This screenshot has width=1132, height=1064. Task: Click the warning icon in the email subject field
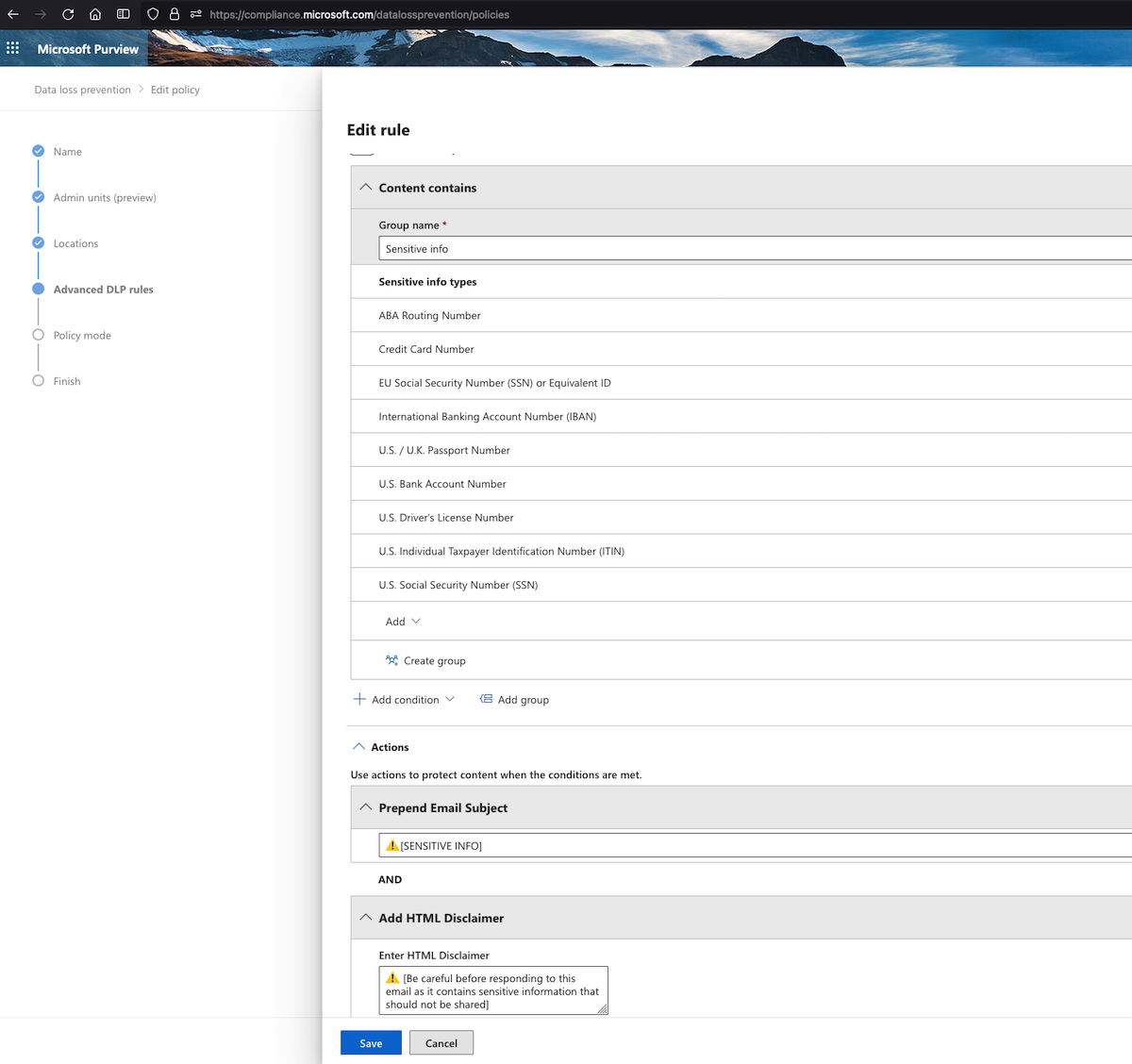tap(391, 845)
